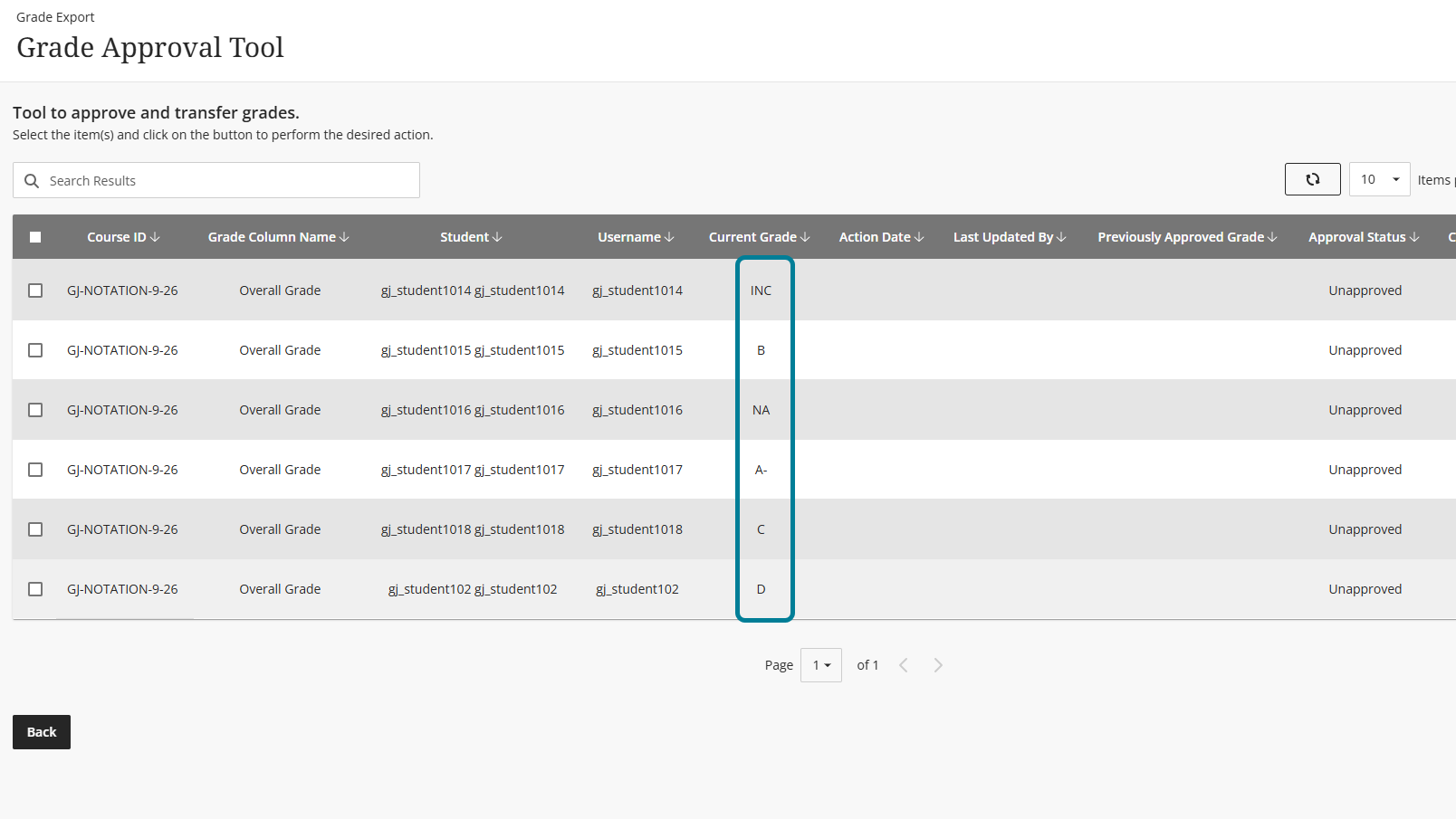Screen dimensions: 1456x819
Task: Click the Last Updated By header
Action: pyautogui.click(x=1010, y=237)
